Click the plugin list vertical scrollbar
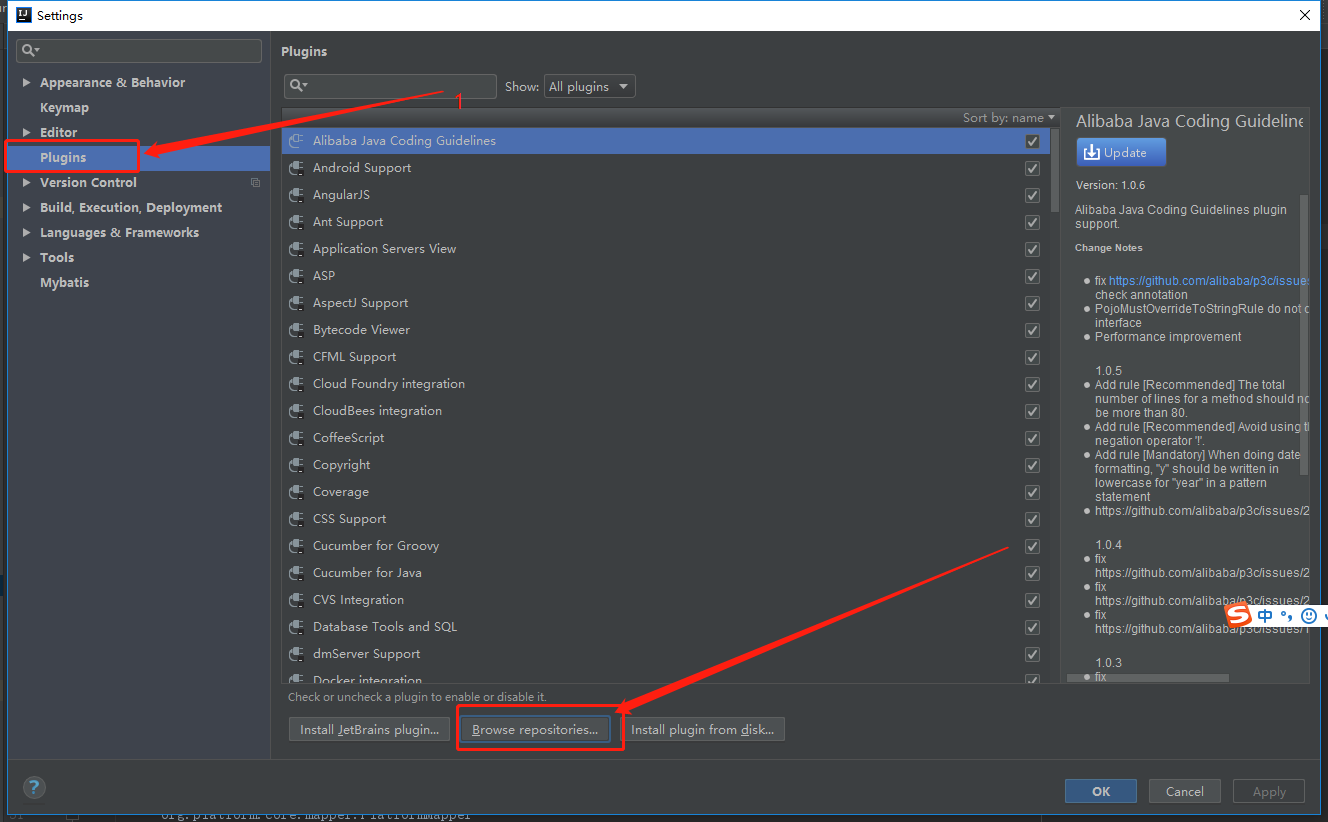This screenshot has width=1328, height=822. (x=1055, y=170)
